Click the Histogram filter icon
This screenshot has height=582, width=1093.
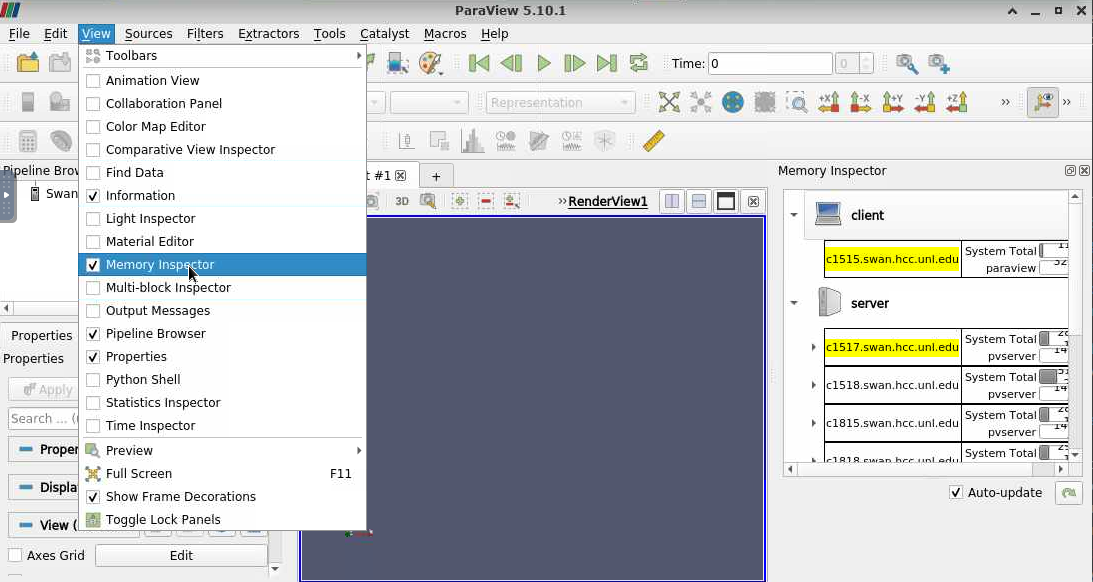click(x=473, y=141)
